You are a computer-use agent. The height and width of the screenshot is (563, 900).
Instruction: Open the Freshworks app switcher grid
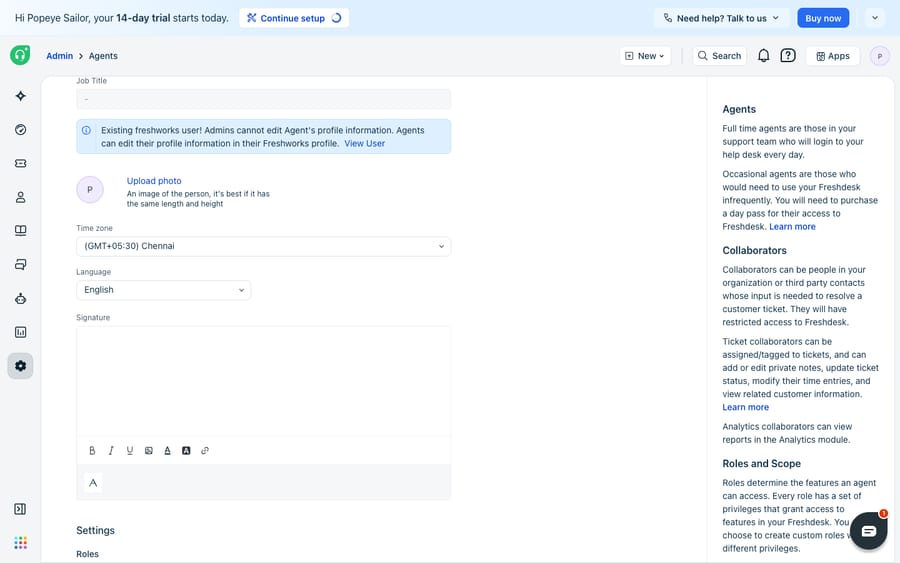[21, 542]
